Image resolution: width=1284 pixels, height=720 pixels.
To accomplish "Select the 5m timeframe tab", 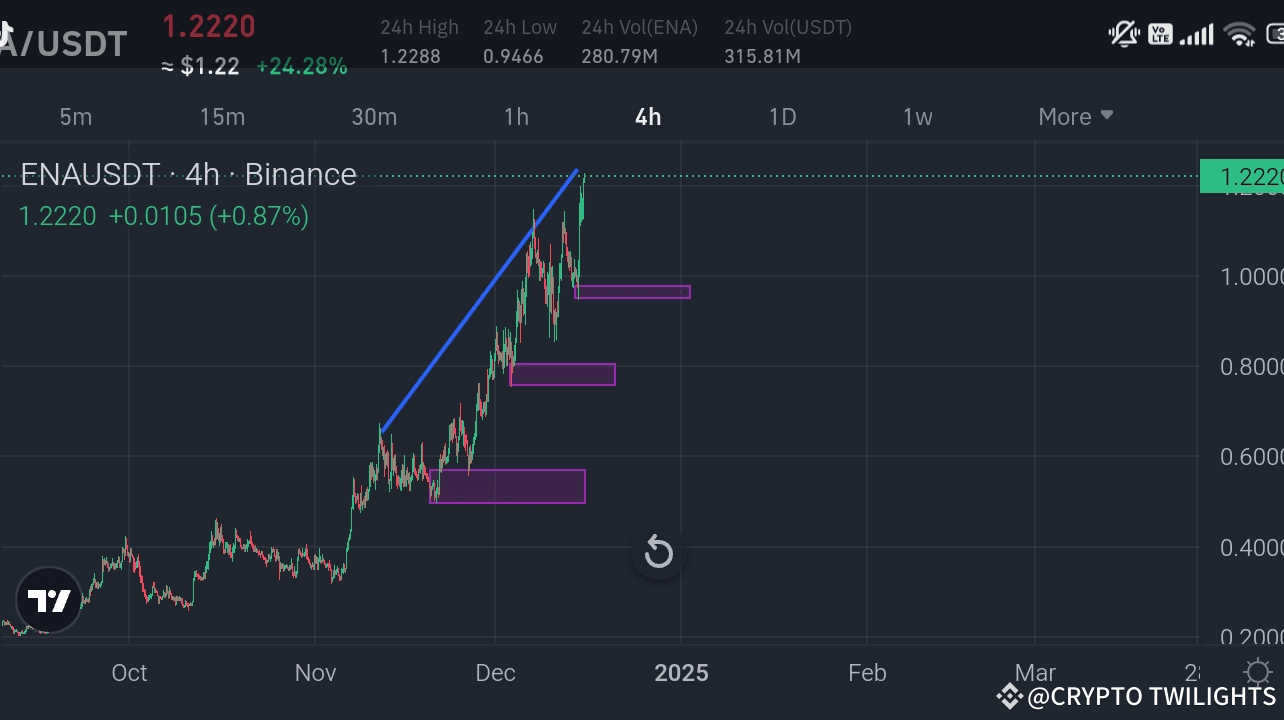I will 75,116.
